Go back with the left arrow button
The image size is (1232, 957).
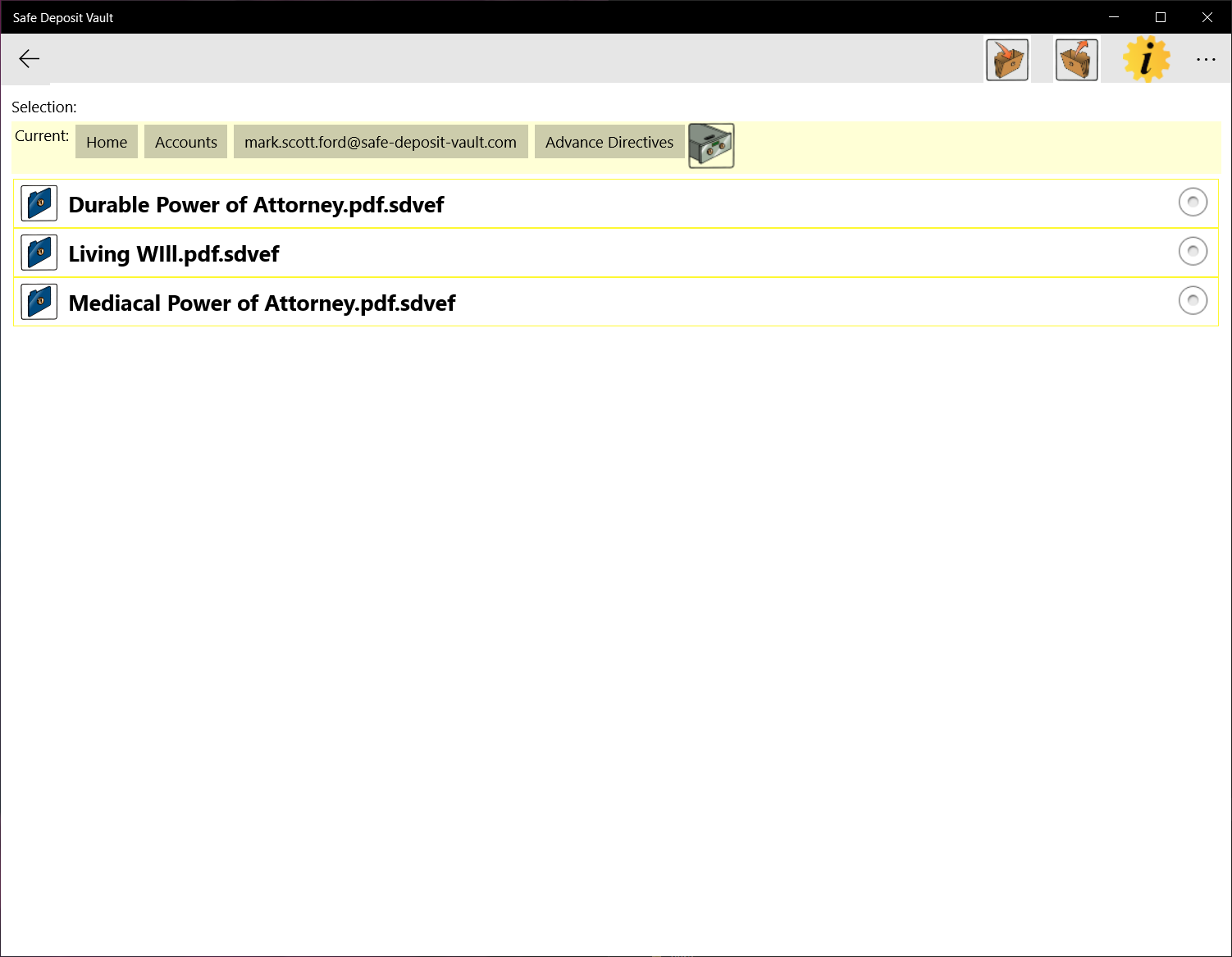pyautogui.click(x=30, y=59)
